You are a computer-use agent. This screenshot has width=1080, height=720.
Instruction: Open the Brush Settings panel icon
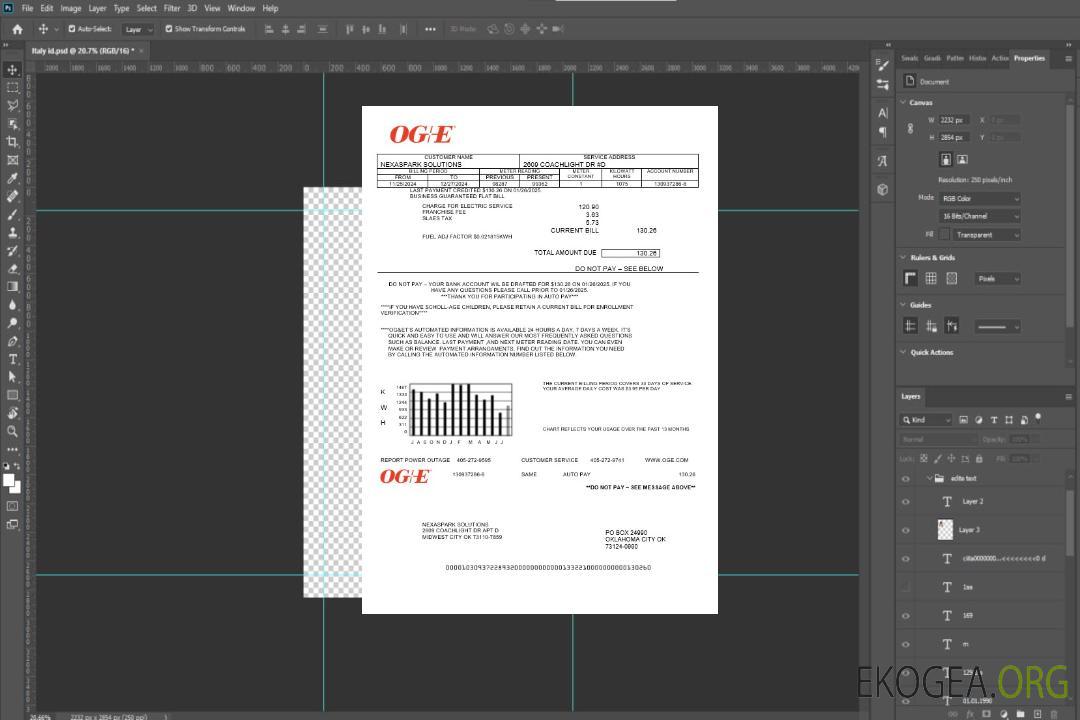tap(882, 64)
